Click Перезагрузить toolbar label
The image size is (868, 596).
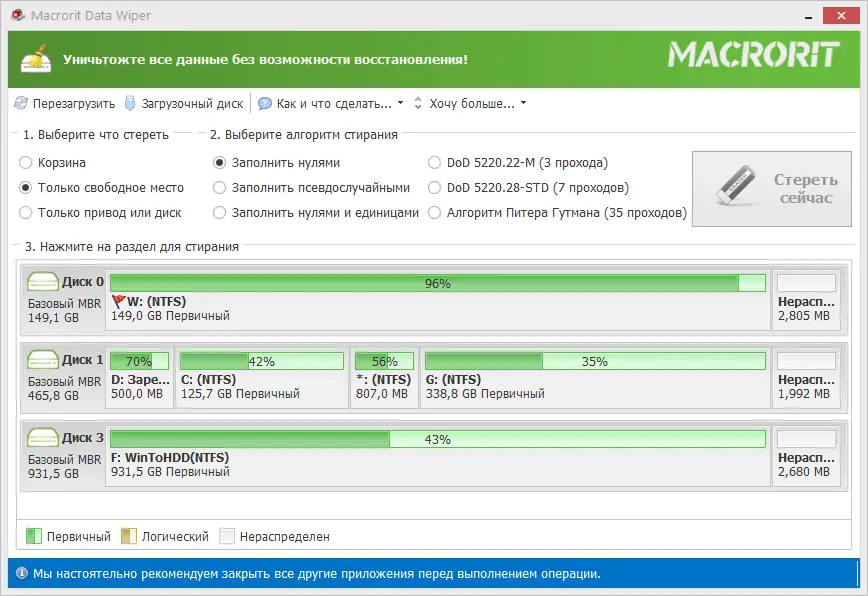point(74,103)
